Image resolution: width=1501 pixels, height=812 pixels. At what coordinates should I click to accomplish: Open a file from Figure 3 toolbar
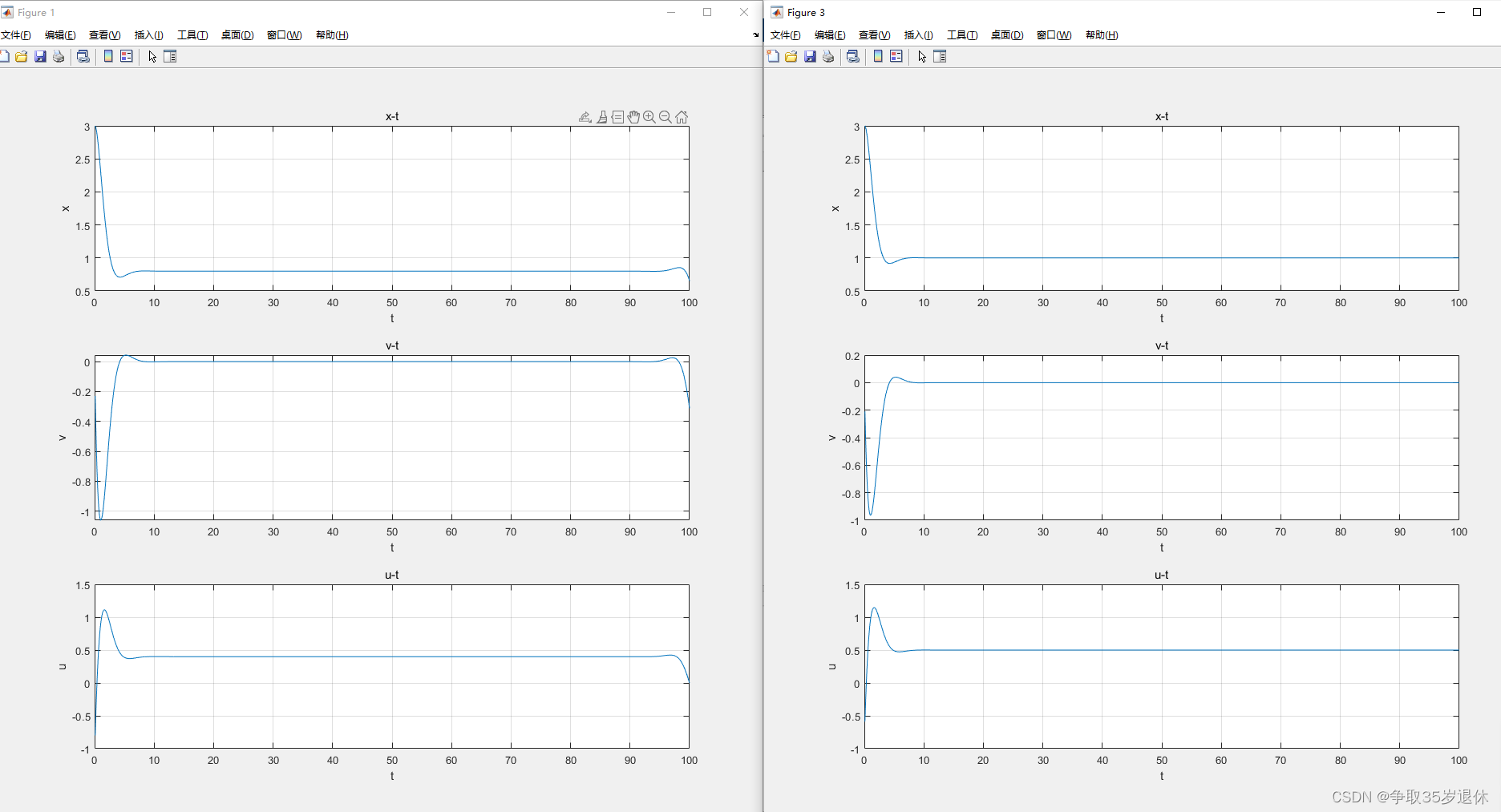(791, 56)
